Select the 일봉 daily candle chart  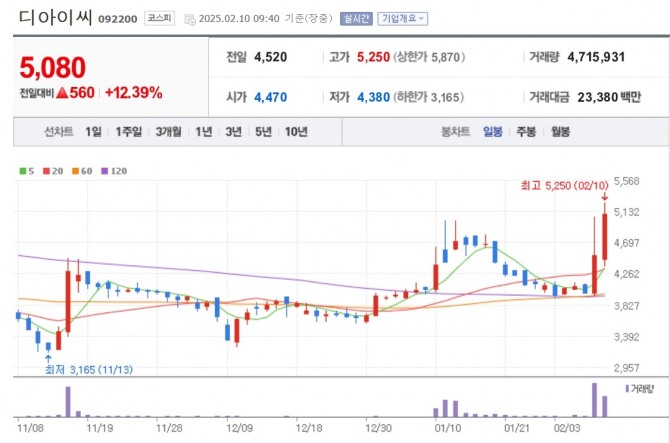492,131
